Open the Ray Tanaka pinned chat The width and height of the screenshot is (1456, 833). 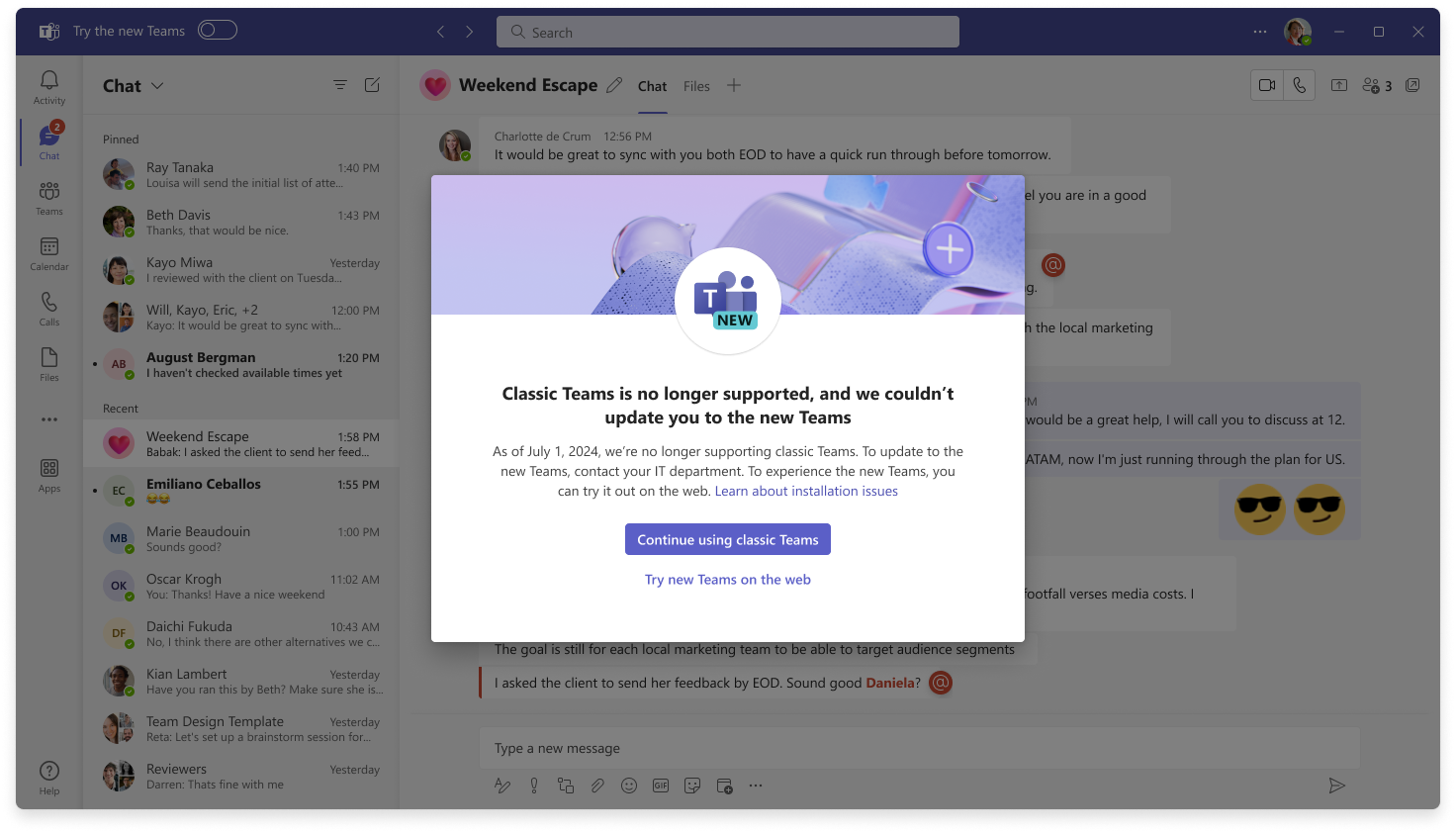point(241,175)
